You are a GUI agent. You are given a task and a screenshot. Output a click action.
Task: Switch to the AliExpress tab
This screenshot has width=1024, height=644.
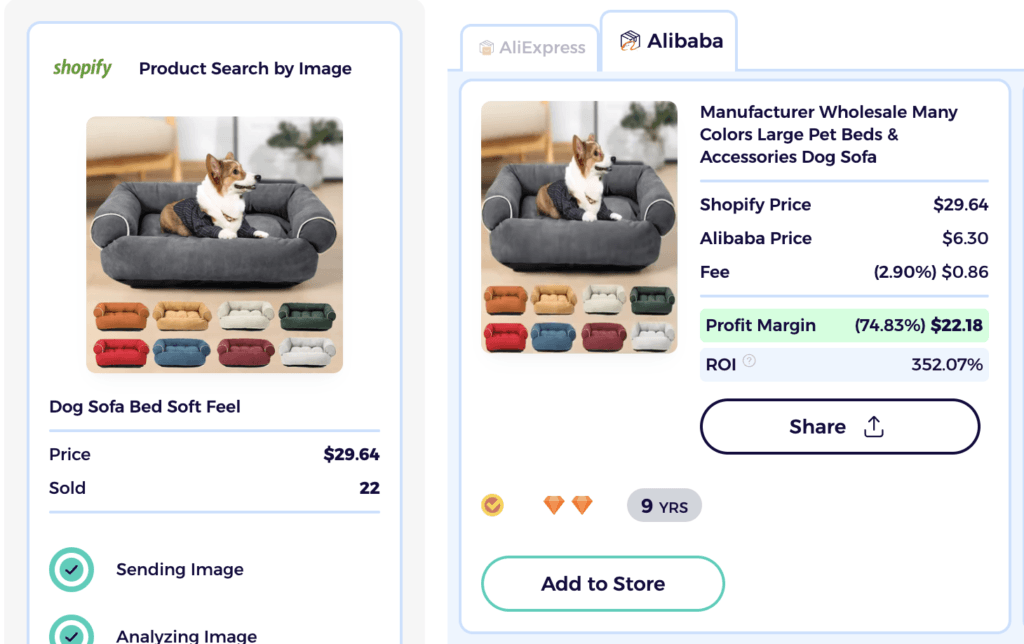click(530, 47)
